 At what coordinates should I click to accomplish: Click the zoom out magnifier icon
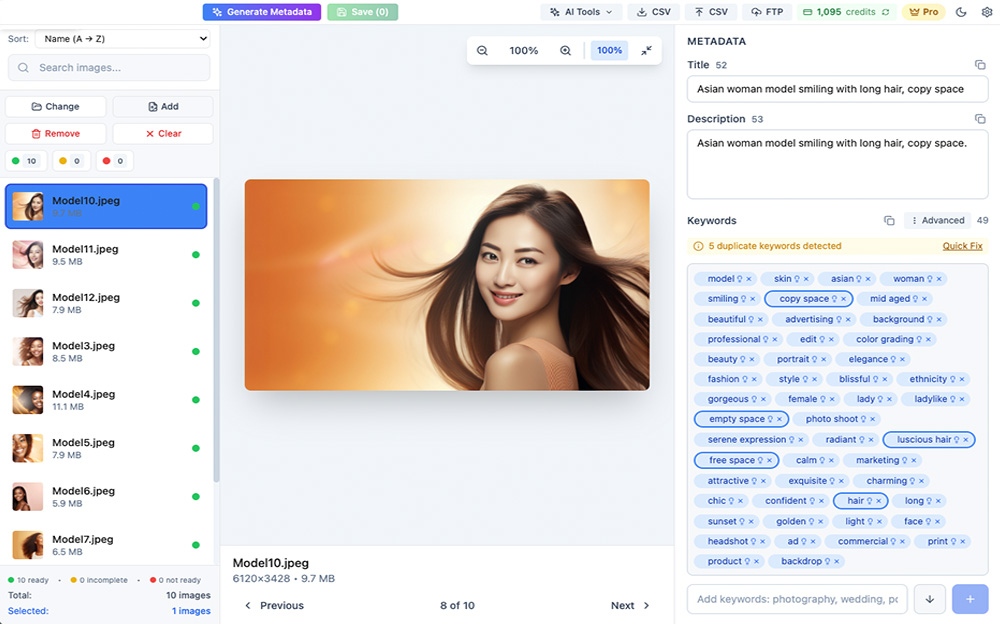(482, 50)
